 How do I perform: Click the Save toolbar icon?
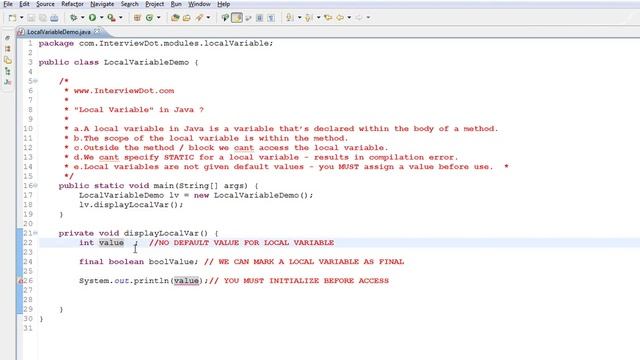tap(31, 18)
